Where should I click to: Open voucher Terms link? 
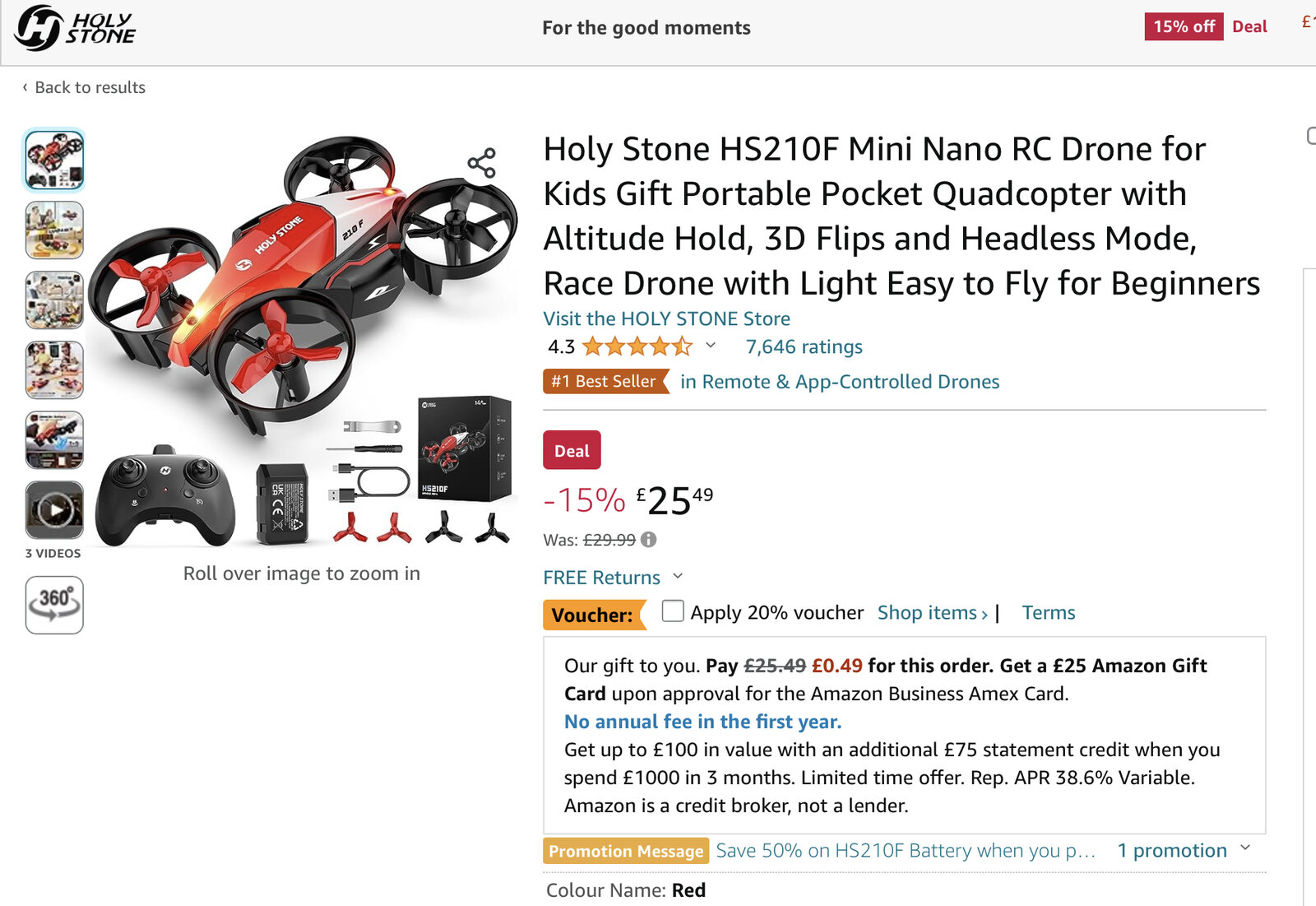coord(1049,613)
